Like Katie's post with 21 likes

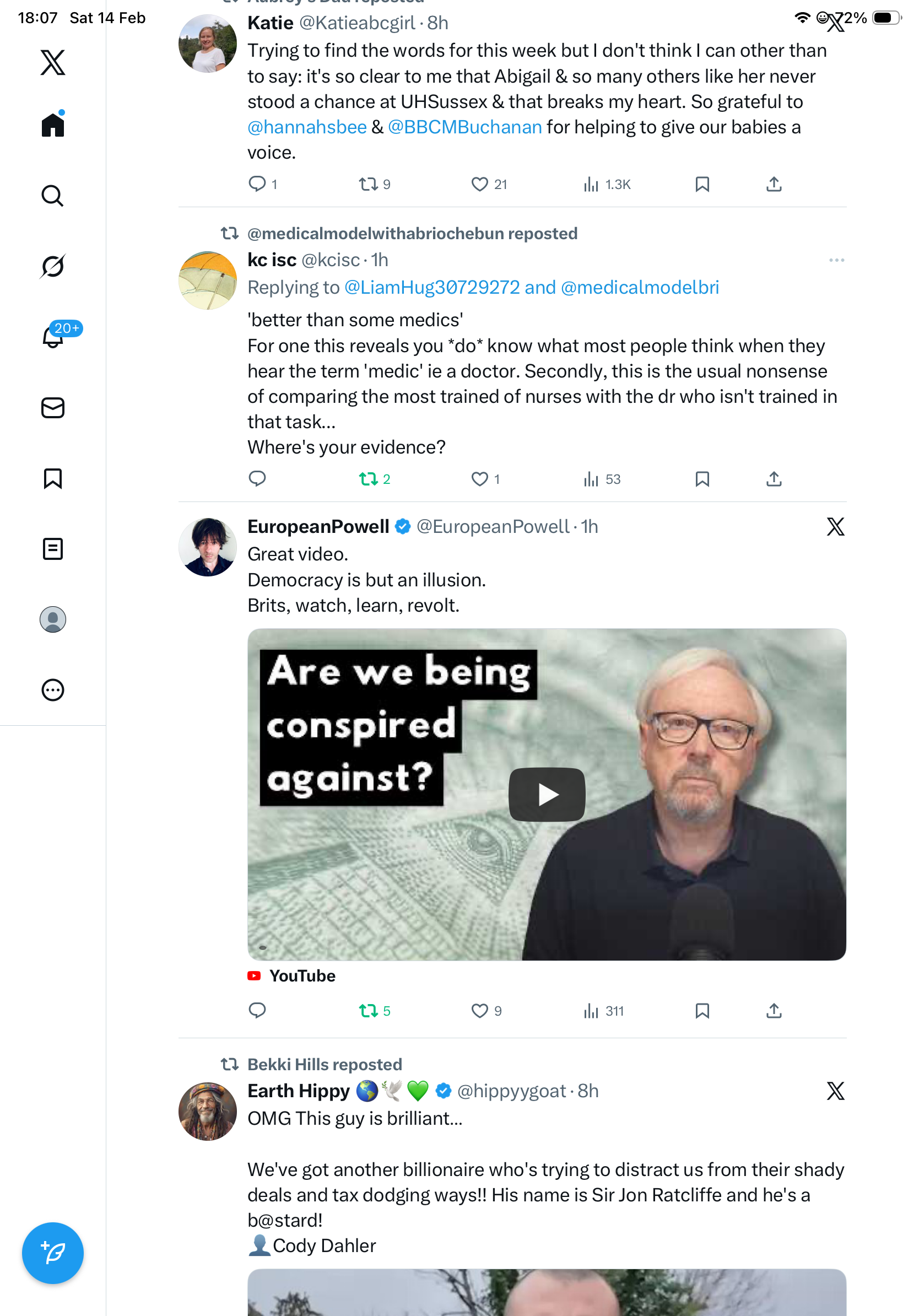coord(479,185)
